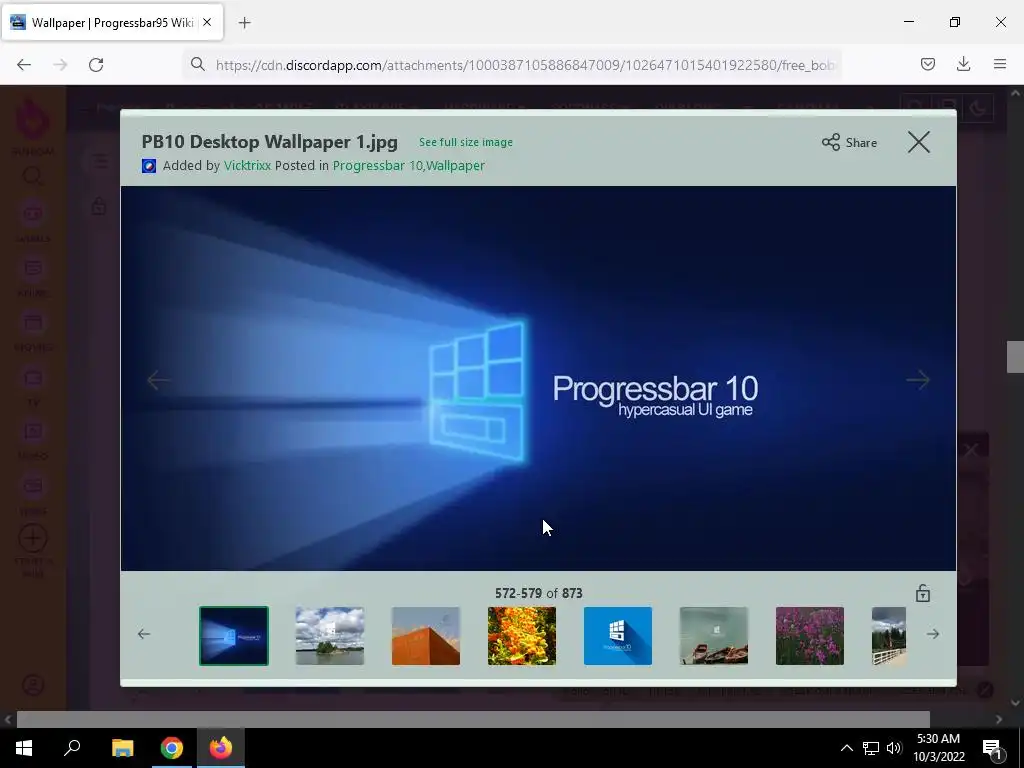Show the next image with the right arrow
1024x768 pixels.
click(x=918, y=379)
